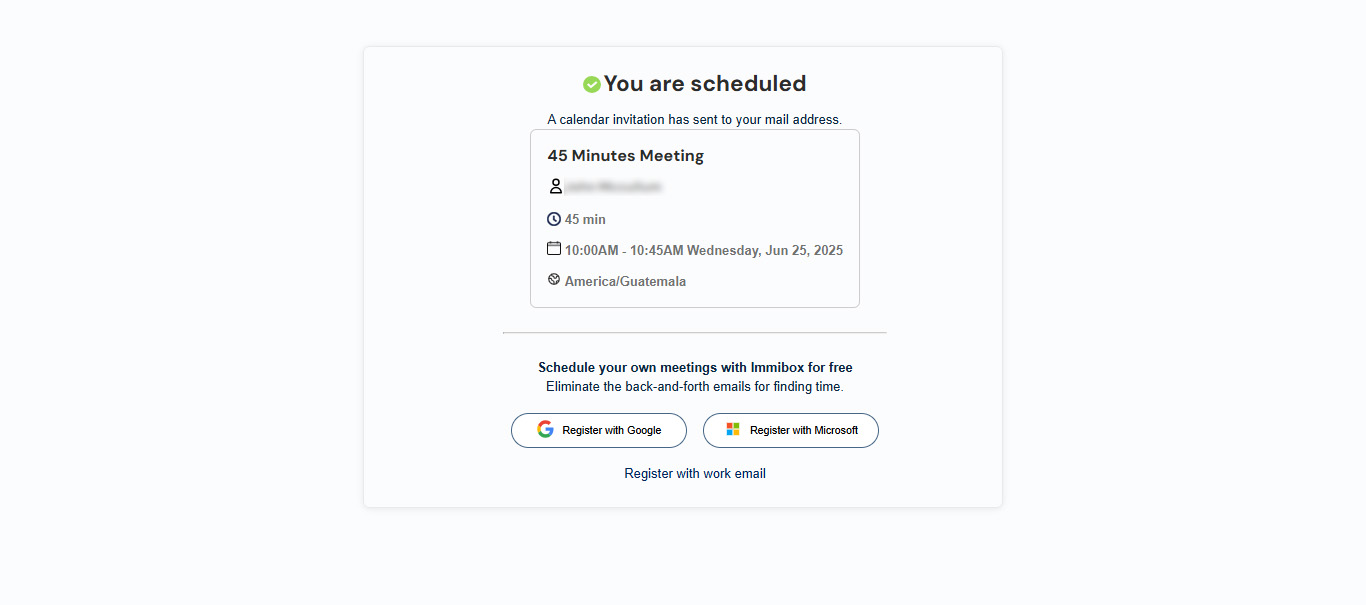Click the green scheduled checkmark icon
The height and width of the screenshot is (605, 1366).
click(x=592, y=84)
